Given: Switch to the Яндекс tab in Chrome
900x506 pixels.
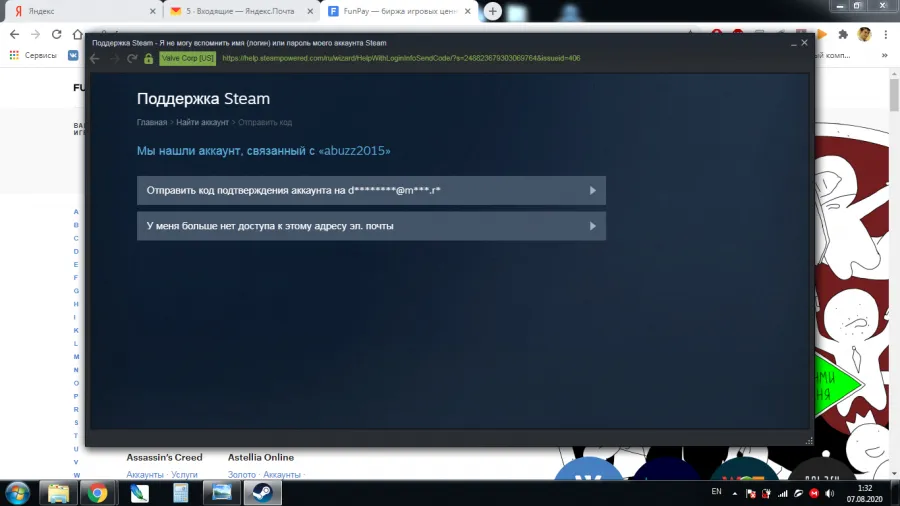Looking at the screenshot, I should click(83, 11).
